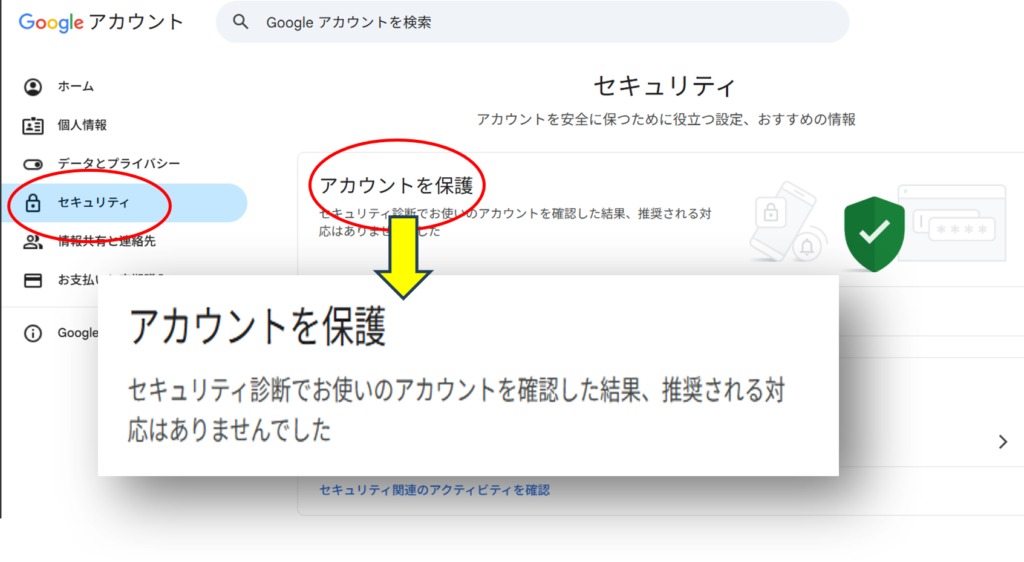Click the green shield checkmark icon
This screenshot has height=562, width=1024.
pyautogui.click(x=873, y=234)
